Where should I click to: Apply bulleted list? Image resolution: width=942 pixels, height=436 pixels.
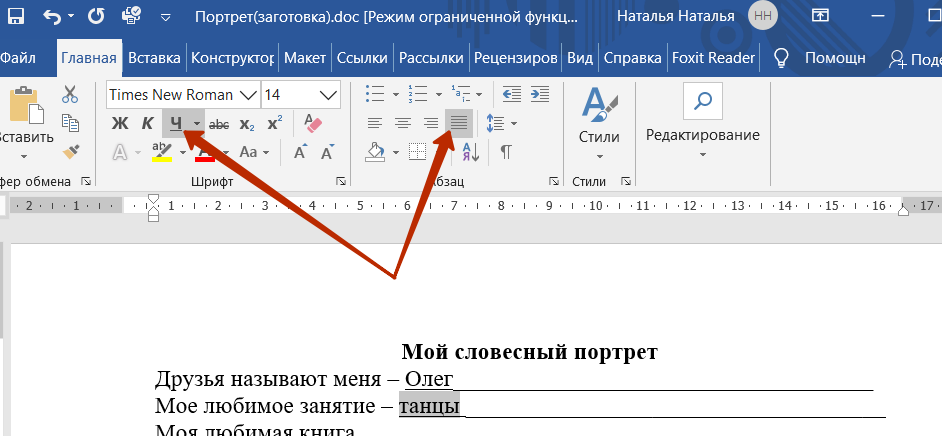pyautogui.click(x=375, y=94)
